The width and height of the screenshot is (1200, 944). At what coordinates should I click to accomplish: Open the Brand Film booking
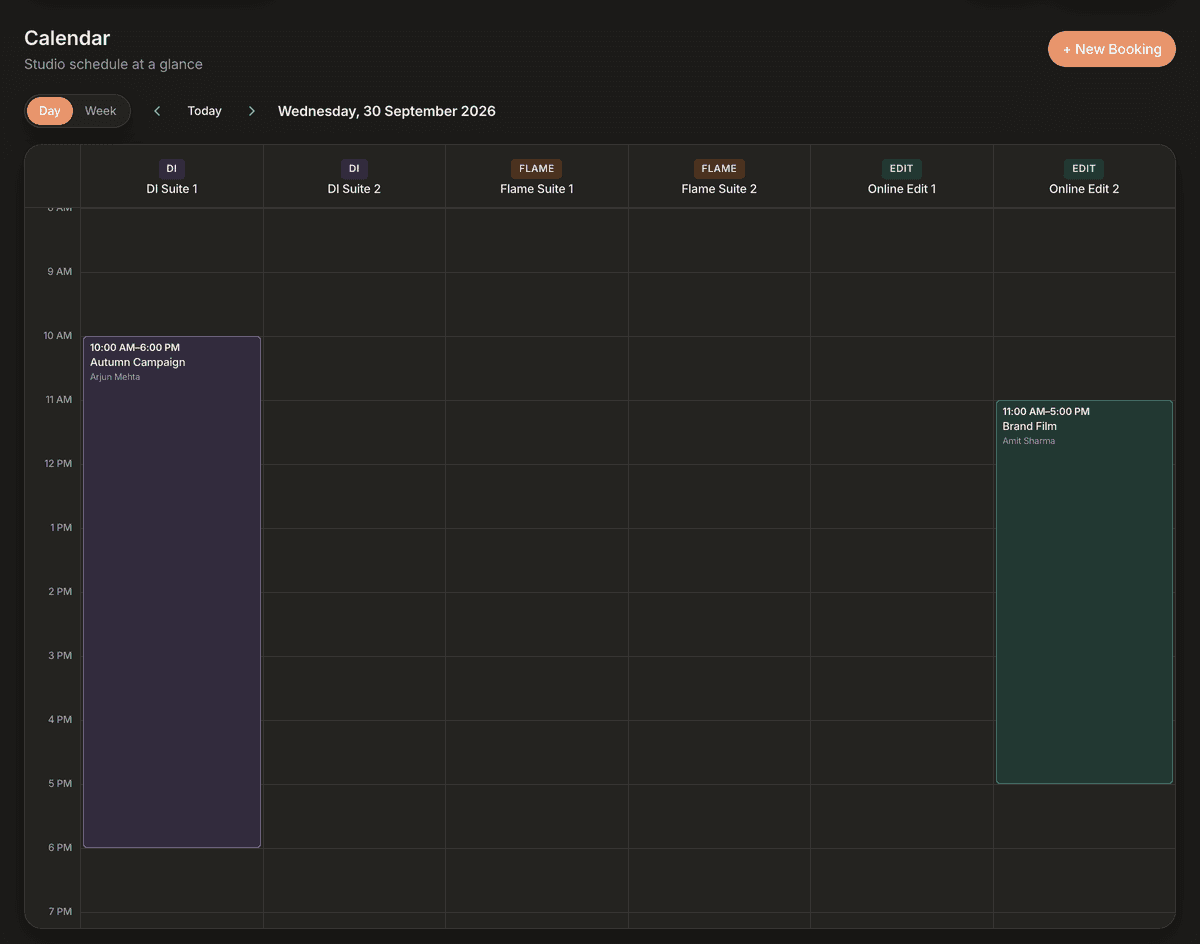click(1084, 592)
